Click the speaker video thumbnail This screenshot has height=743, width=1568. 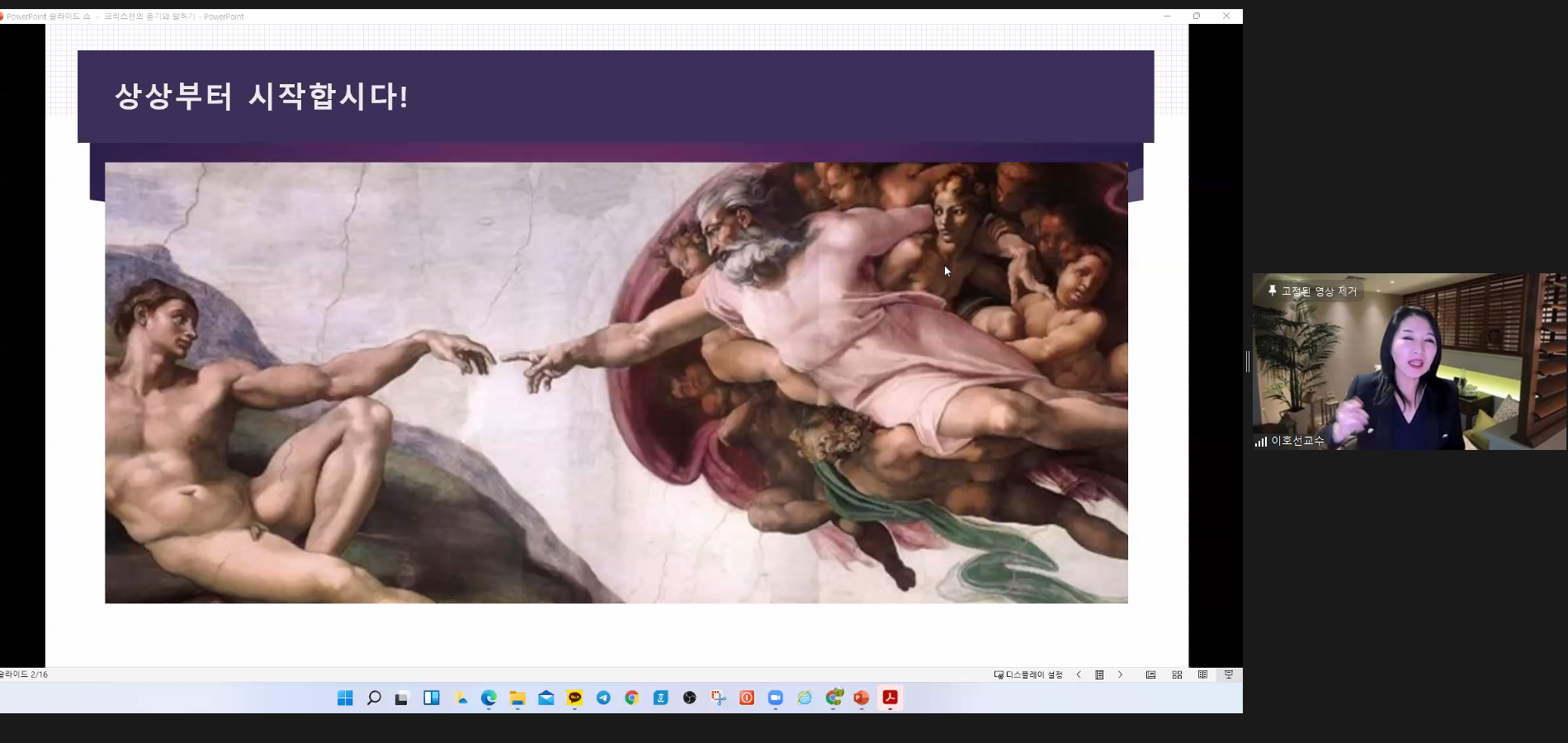(1409, 362)
